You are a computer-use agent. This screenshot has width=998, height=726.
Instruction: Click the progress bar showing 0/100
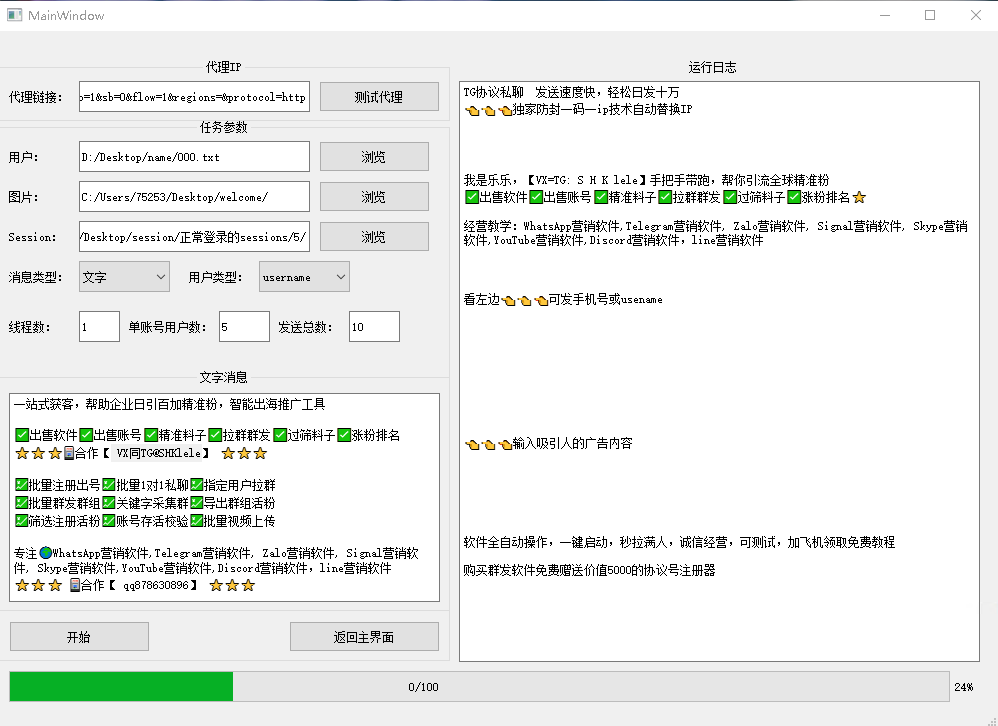tap(479, 687)
